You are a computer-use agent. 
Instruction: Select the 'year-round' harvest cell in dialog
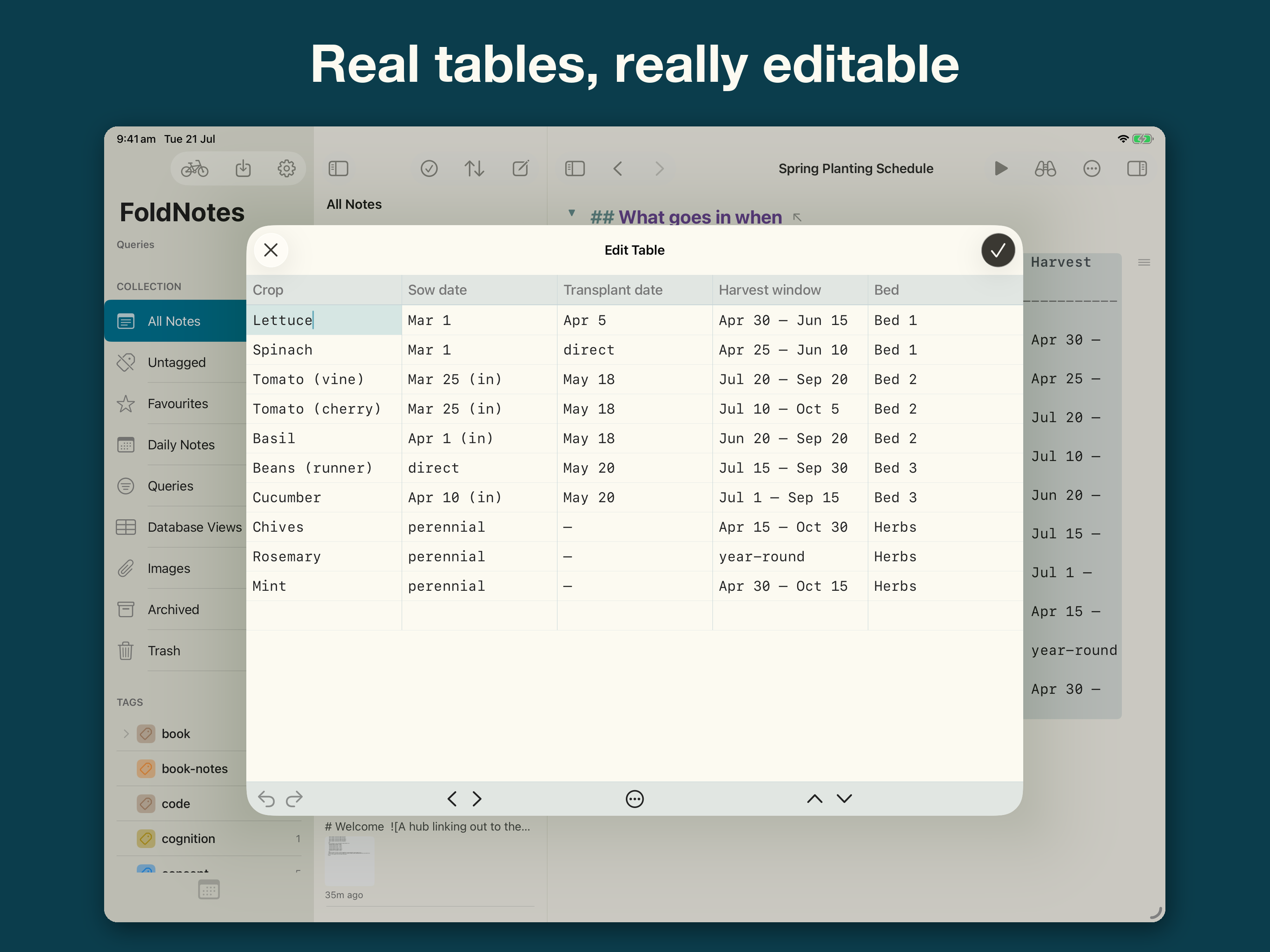pyautogui.click(x=790, y=556)
